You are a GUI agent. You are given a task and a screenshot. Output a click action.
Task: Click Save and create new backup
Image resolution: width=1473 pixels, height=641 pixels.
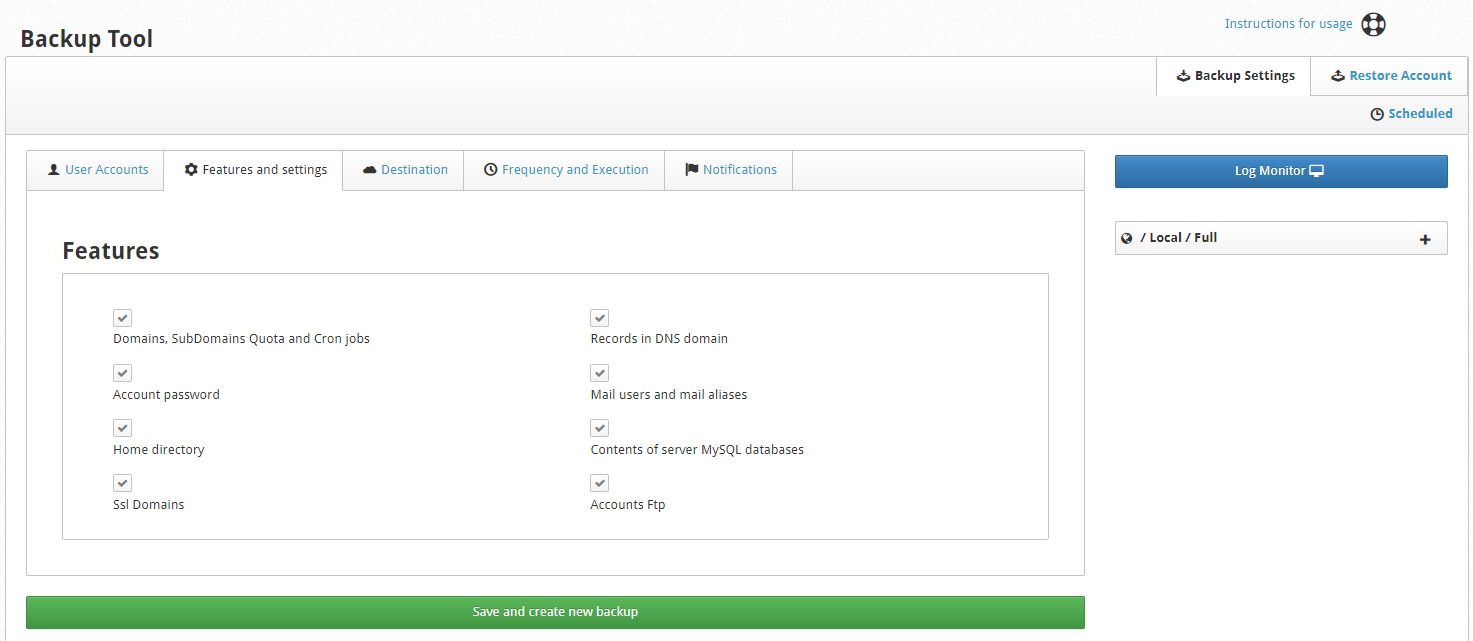pos(555,612)
